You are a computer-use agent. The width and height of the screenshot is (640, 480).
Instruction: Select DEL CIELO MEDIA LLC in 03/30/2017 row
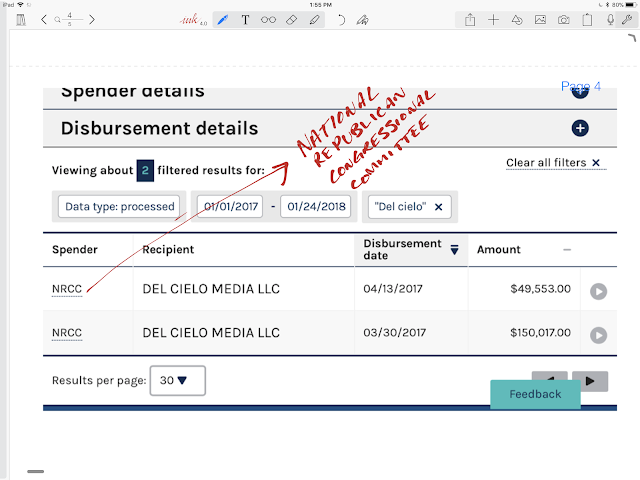(211, 333)
